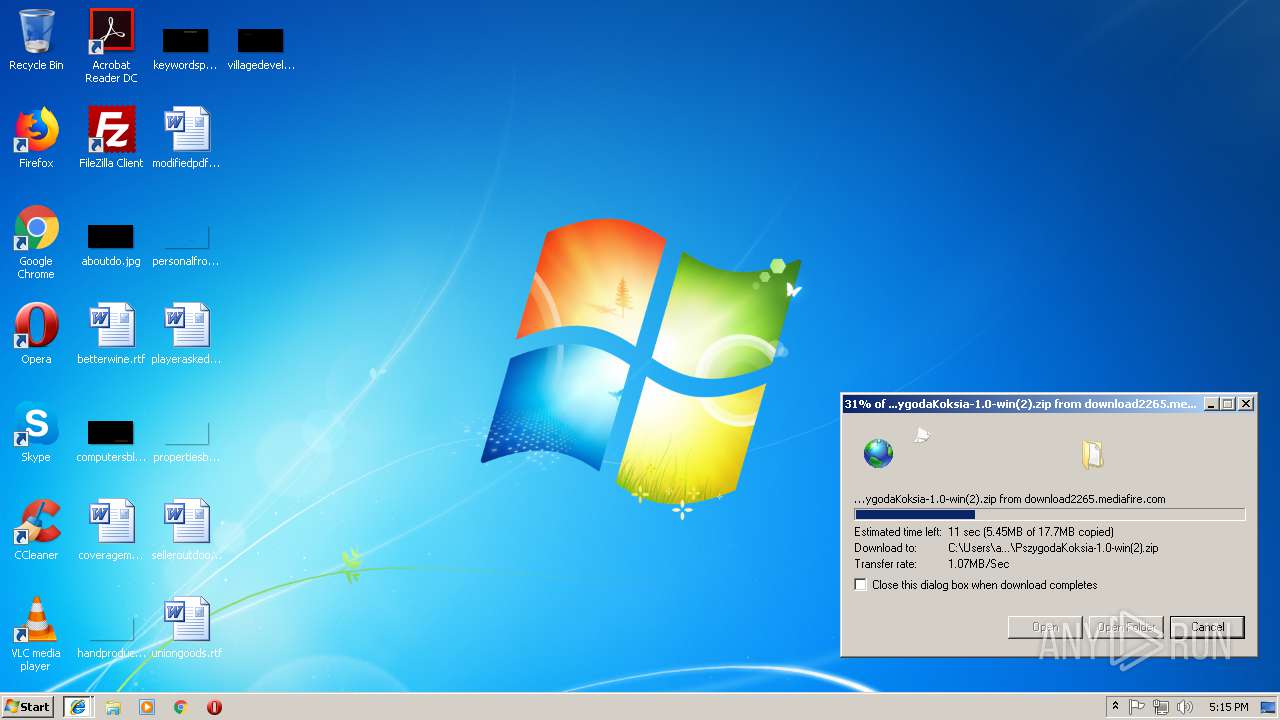Select the handproduc... desktop file
The width and height of the screenshot is (1280, 720).
pos(111,638)
